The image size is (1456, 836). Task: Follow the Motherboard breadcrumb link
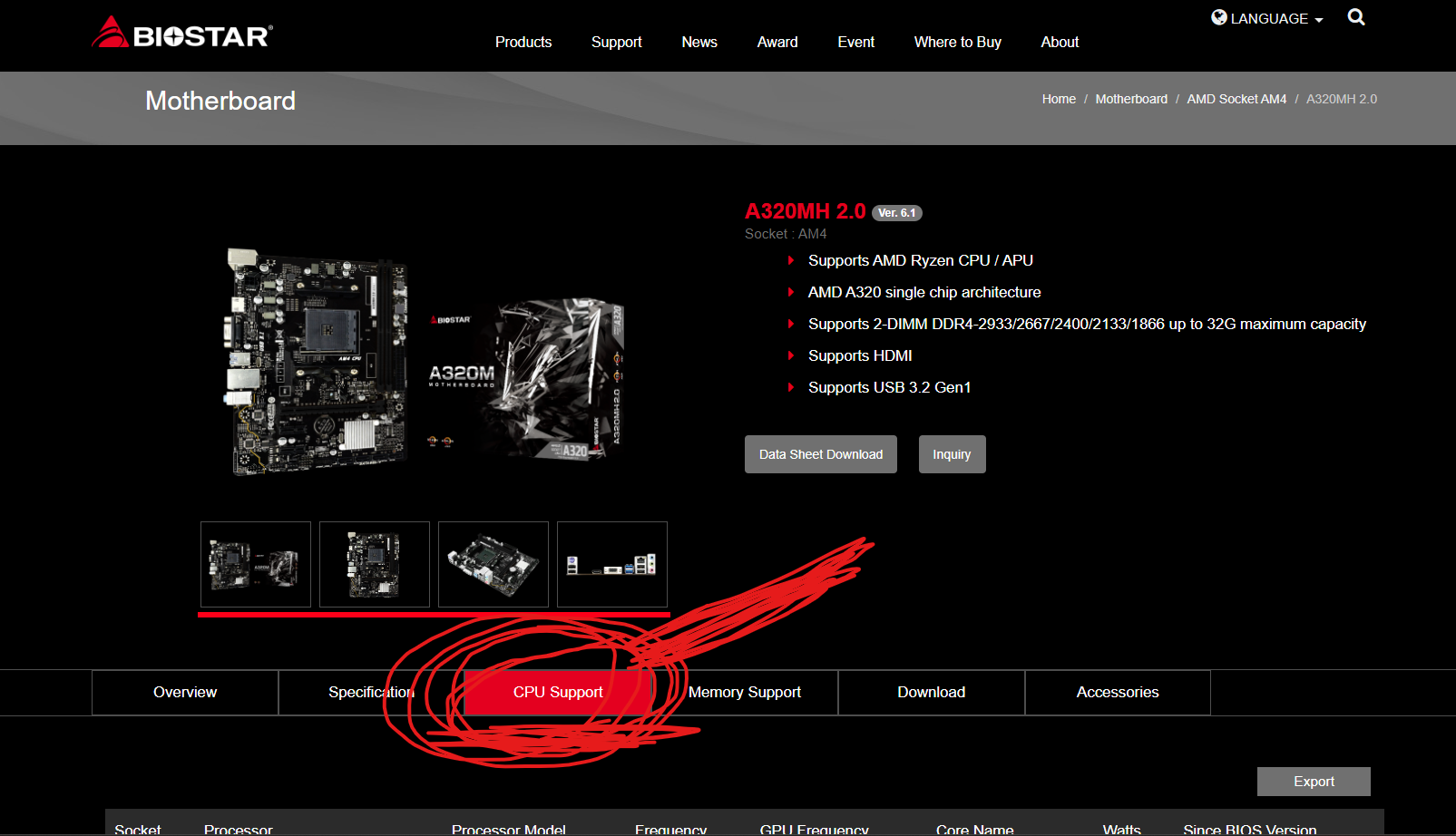point(1131,99)
